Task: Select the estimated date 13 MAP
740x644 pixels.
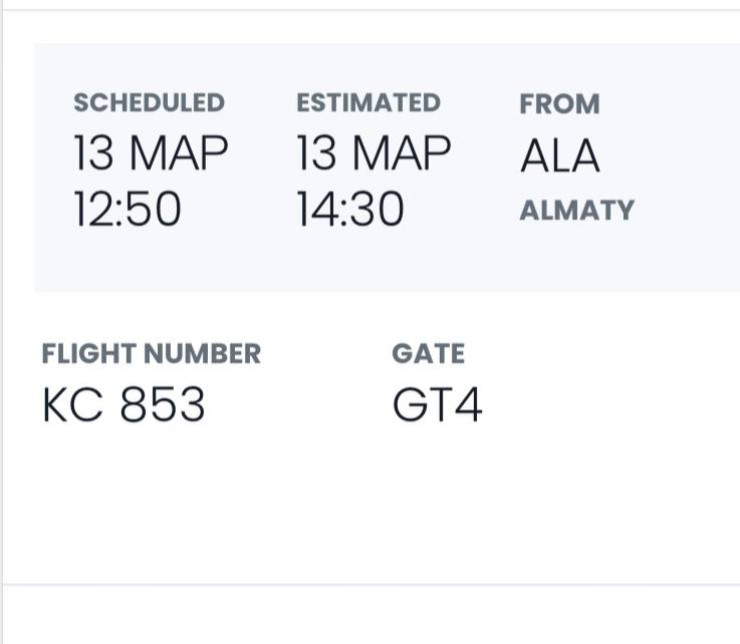Action: tap(373, 155)
